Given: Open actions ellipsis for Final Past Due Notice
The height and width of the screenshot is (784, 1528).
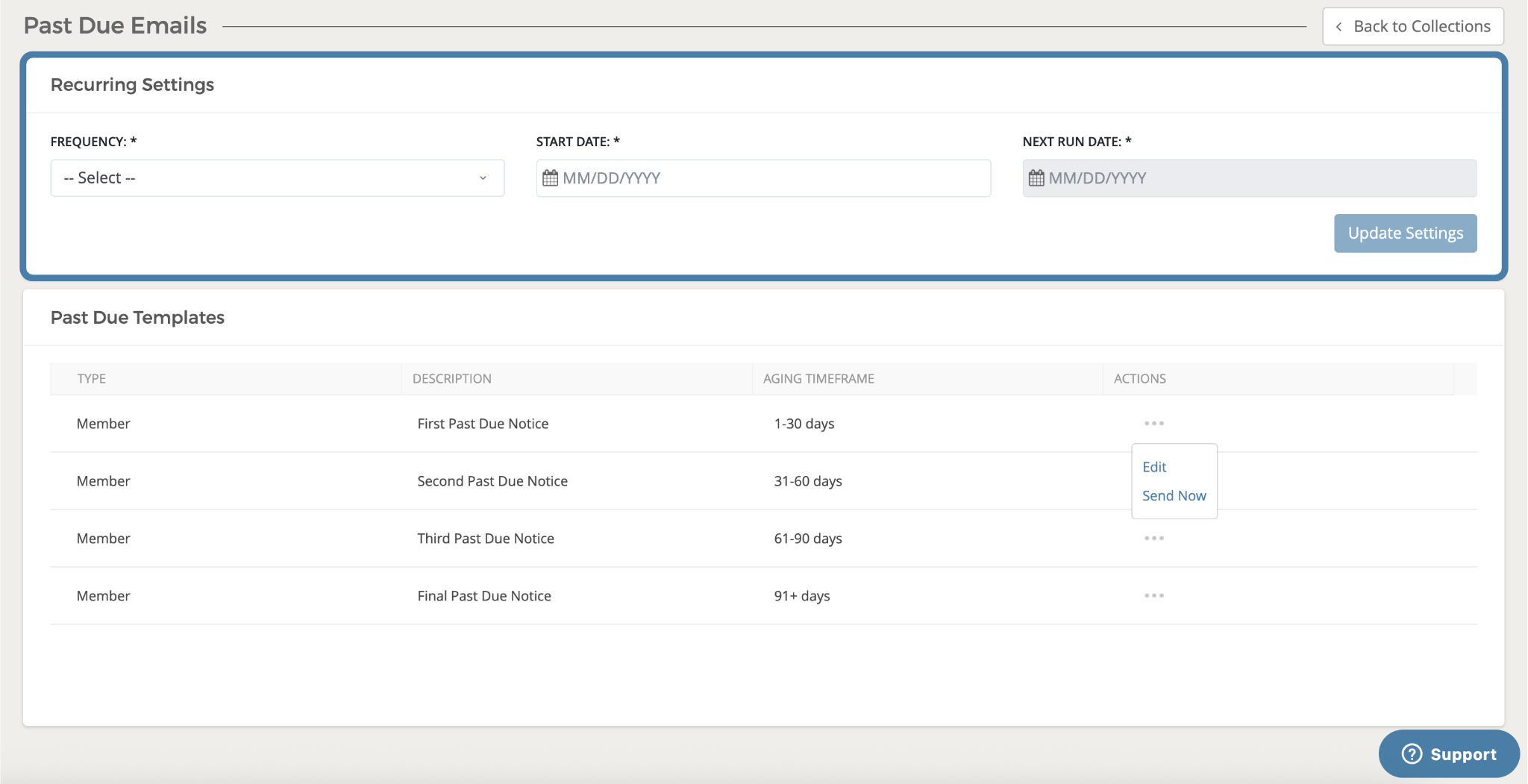Looking at the screenshot, I should [x=1153, y=596].
